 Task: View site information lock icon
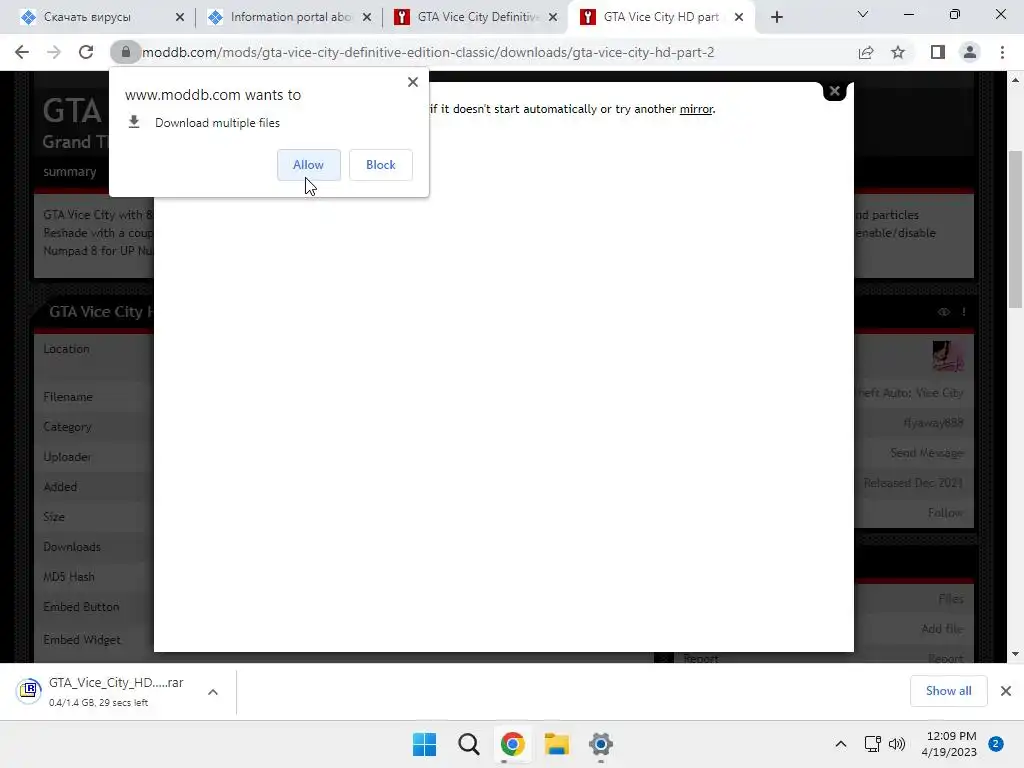125,52
